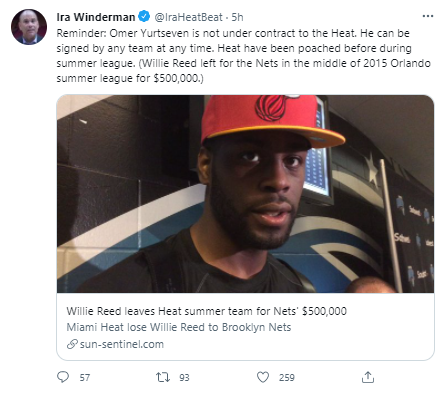Open the share tweet icon
The width and height of the screenshot is (446, 393).
point(368,377)
